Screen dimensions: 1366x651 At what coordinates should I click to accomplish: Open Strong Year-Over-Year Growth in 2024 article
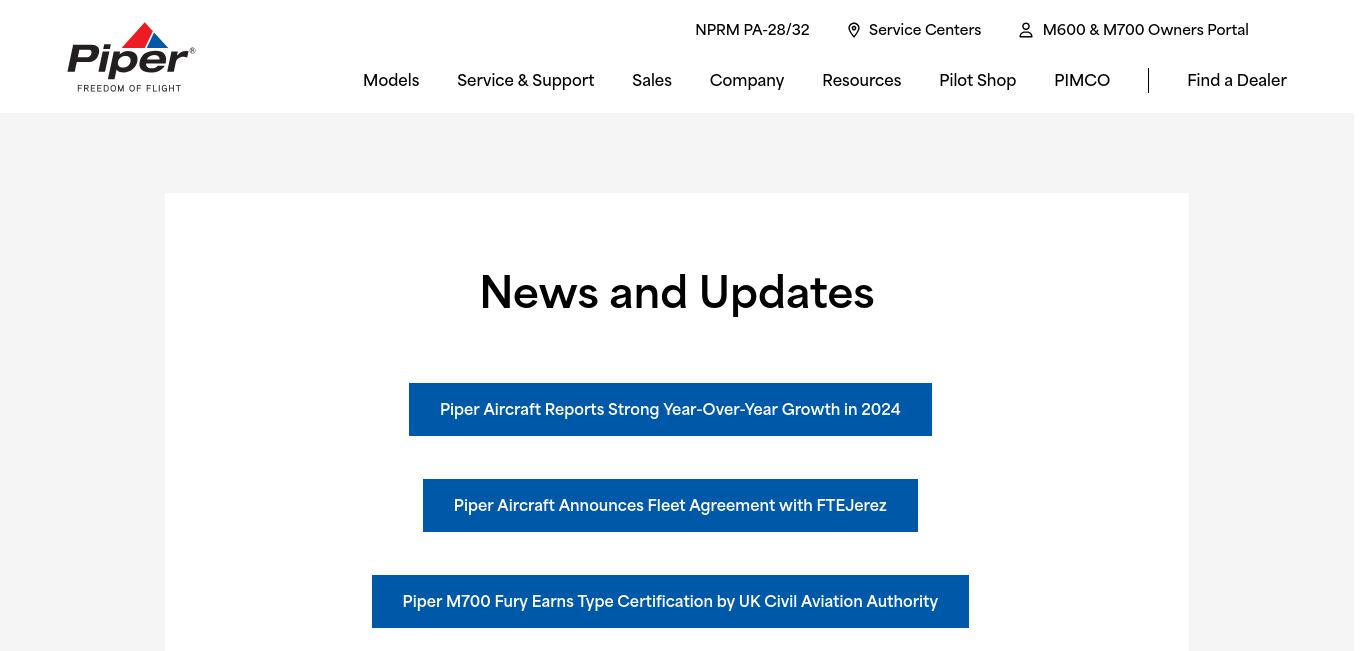670,409
